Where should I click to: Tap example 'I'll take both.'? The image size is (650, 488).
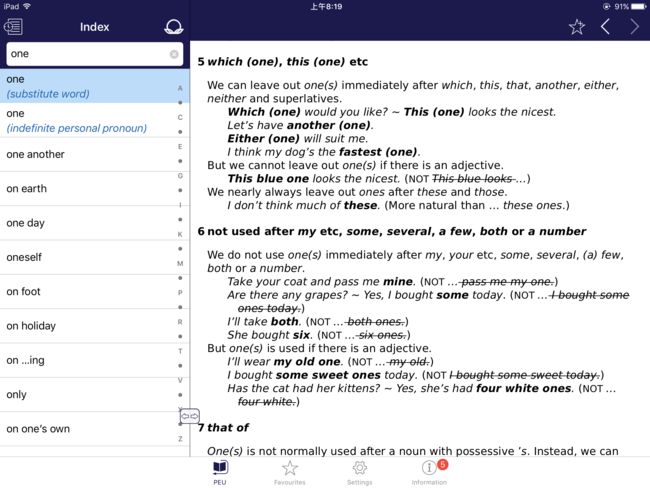point(263,321)
